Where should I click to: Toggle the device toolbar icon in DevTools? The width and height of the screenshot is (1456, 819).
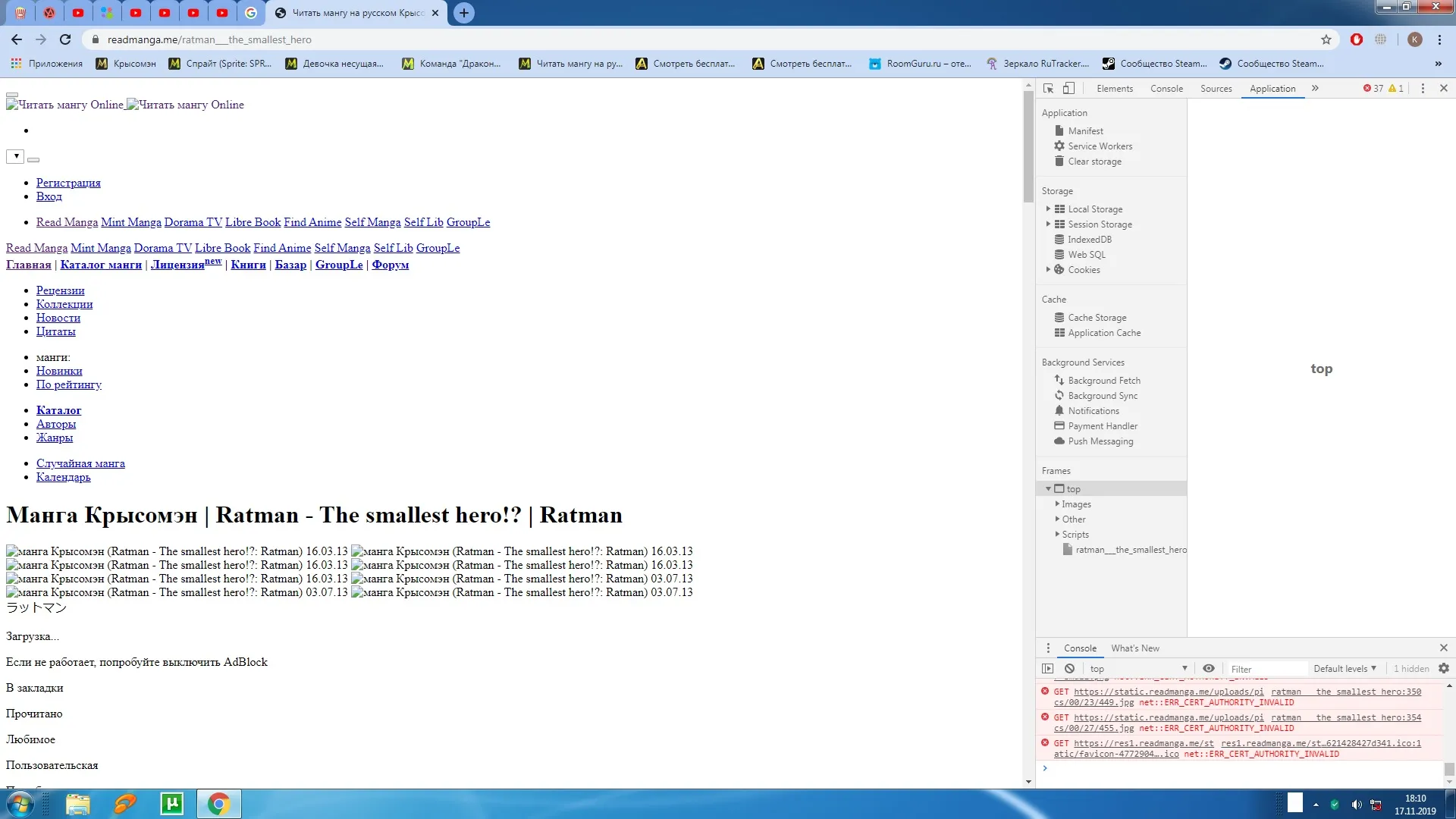pyautogui.click(x=1068, y=89)
